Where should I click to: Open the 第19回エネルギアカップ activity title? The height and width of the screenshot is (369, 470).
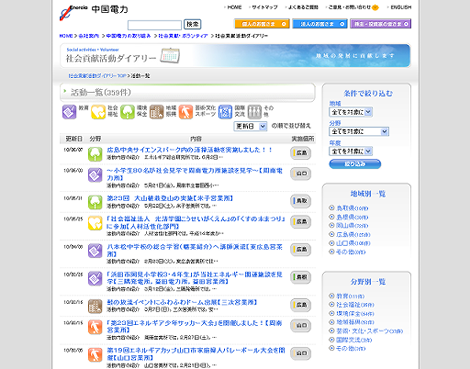196,354
